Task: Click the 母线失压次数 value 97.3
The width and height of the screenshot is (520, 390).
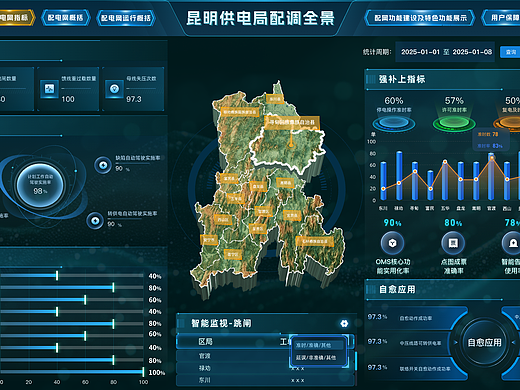Action: click(x=134, y=99)
